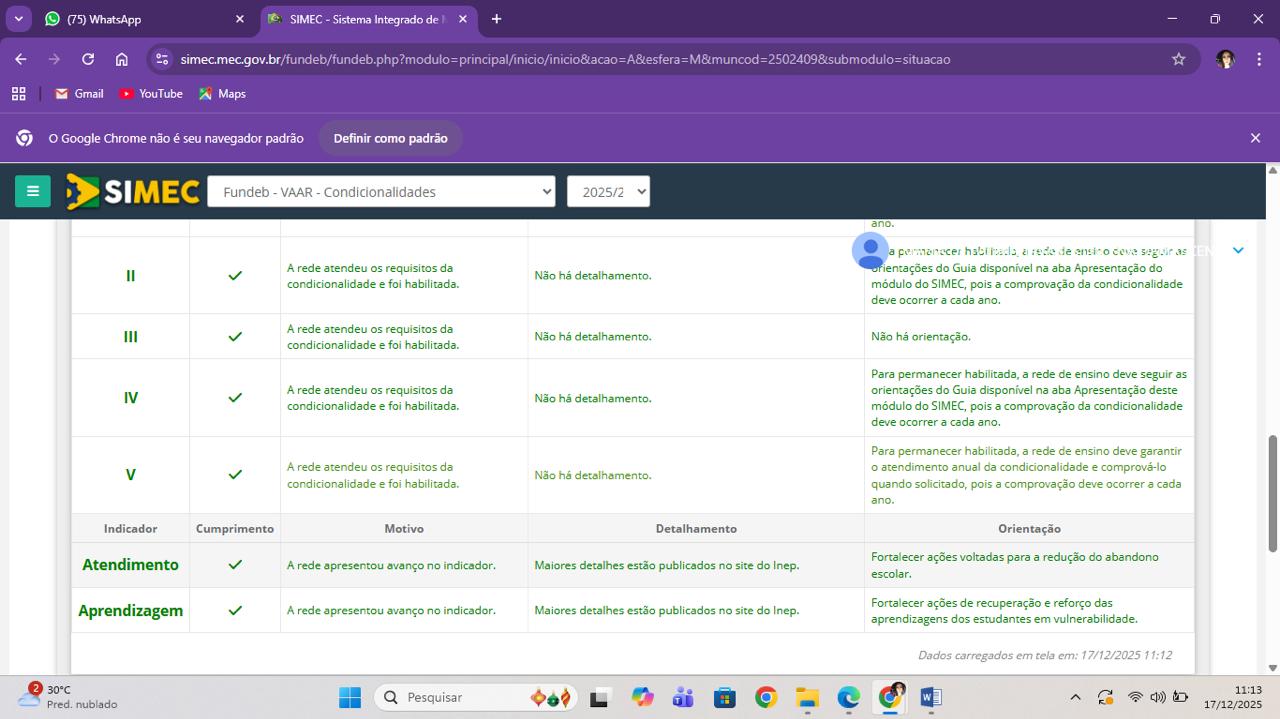Open the Chrome profile avatar
The width and height of the screenshot is (1280, 719).
[x=1225, y=59]
